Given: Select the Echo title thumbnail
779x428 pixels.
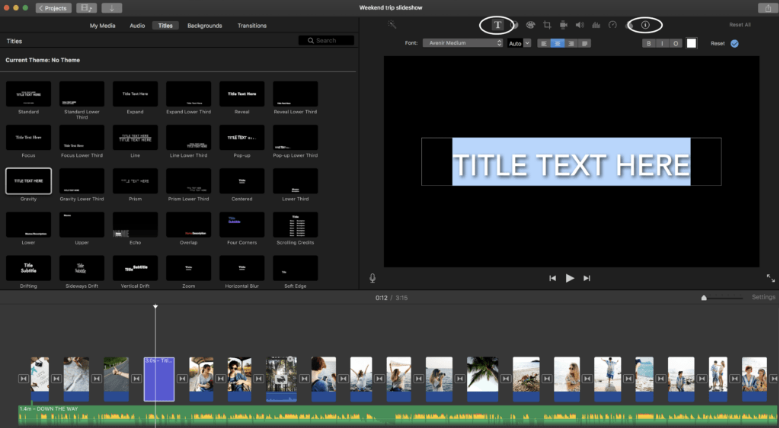Looking at the screenshot, I should click(x=135, y=225).
